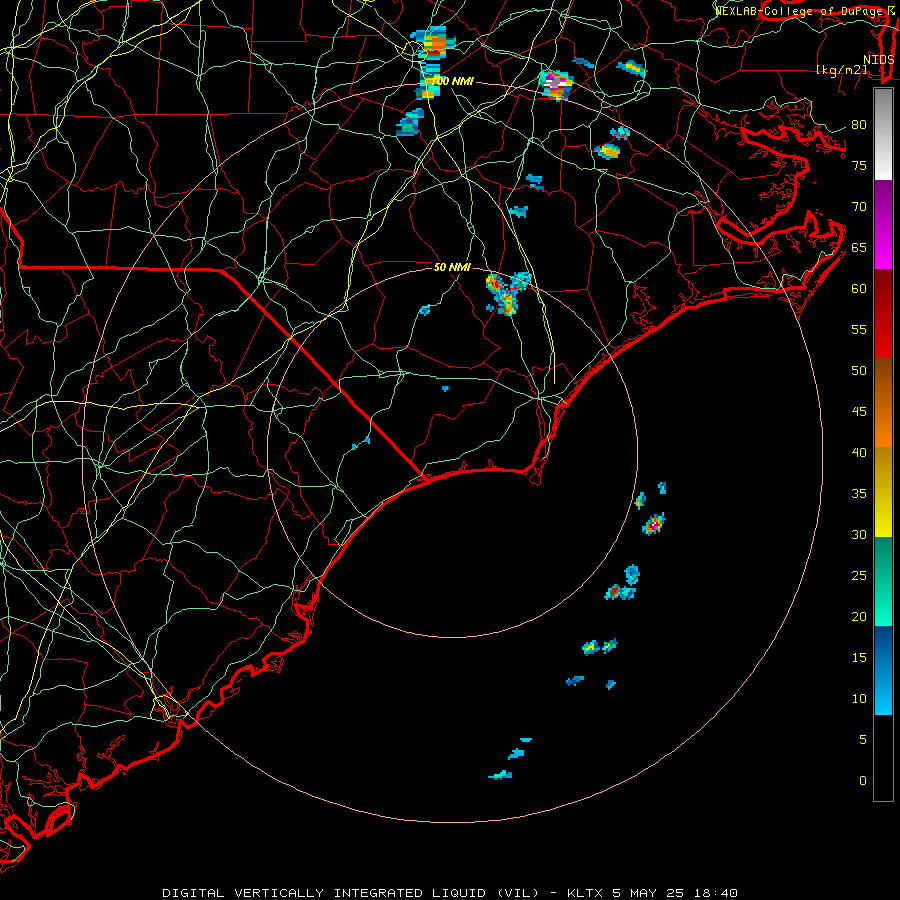Click the blue band of the VIL legend
Screen dimensions: 900x900
pyautogui.click(x=883, y=670)
